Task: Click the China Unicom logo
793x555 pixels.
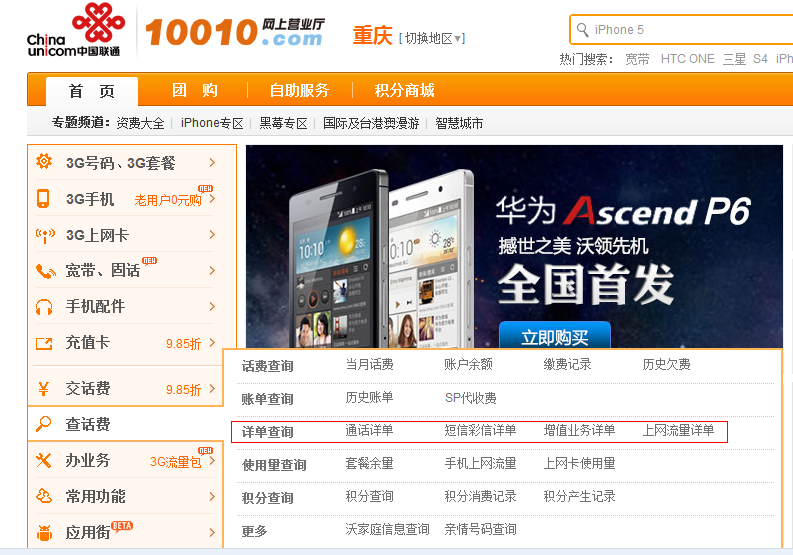Action: point(73,30)
